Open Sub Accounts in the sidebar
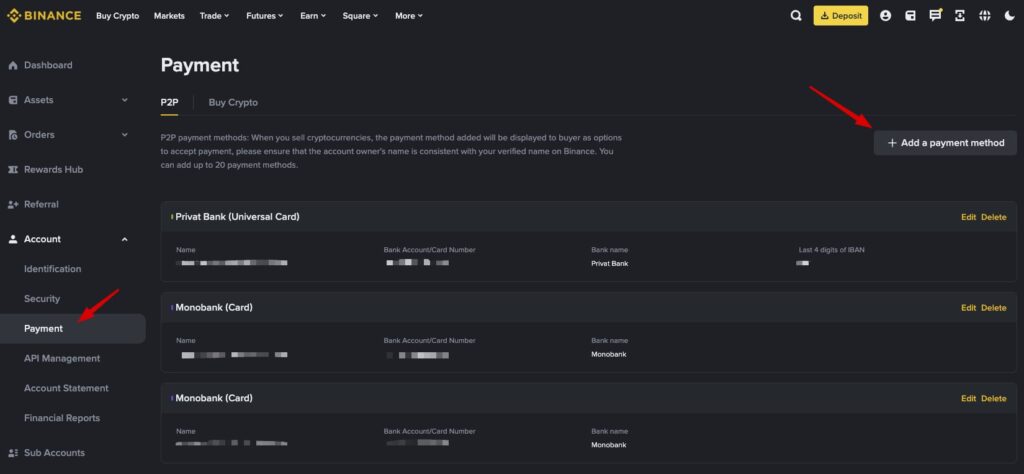This screenshot has height=474, width=1024. point(54,452)
